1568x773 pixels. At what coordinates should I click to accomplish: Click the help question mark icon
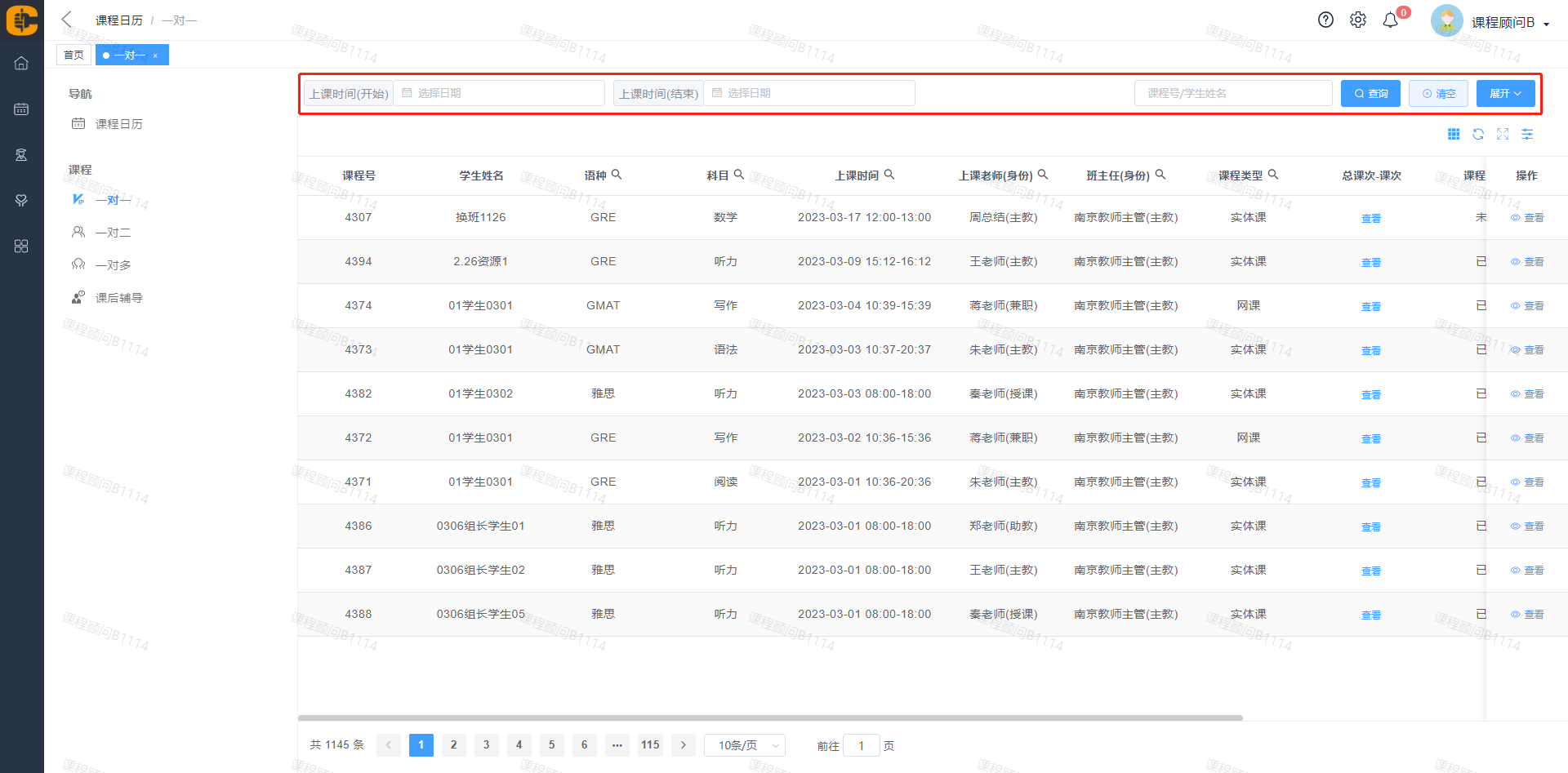click(1325, 20)
